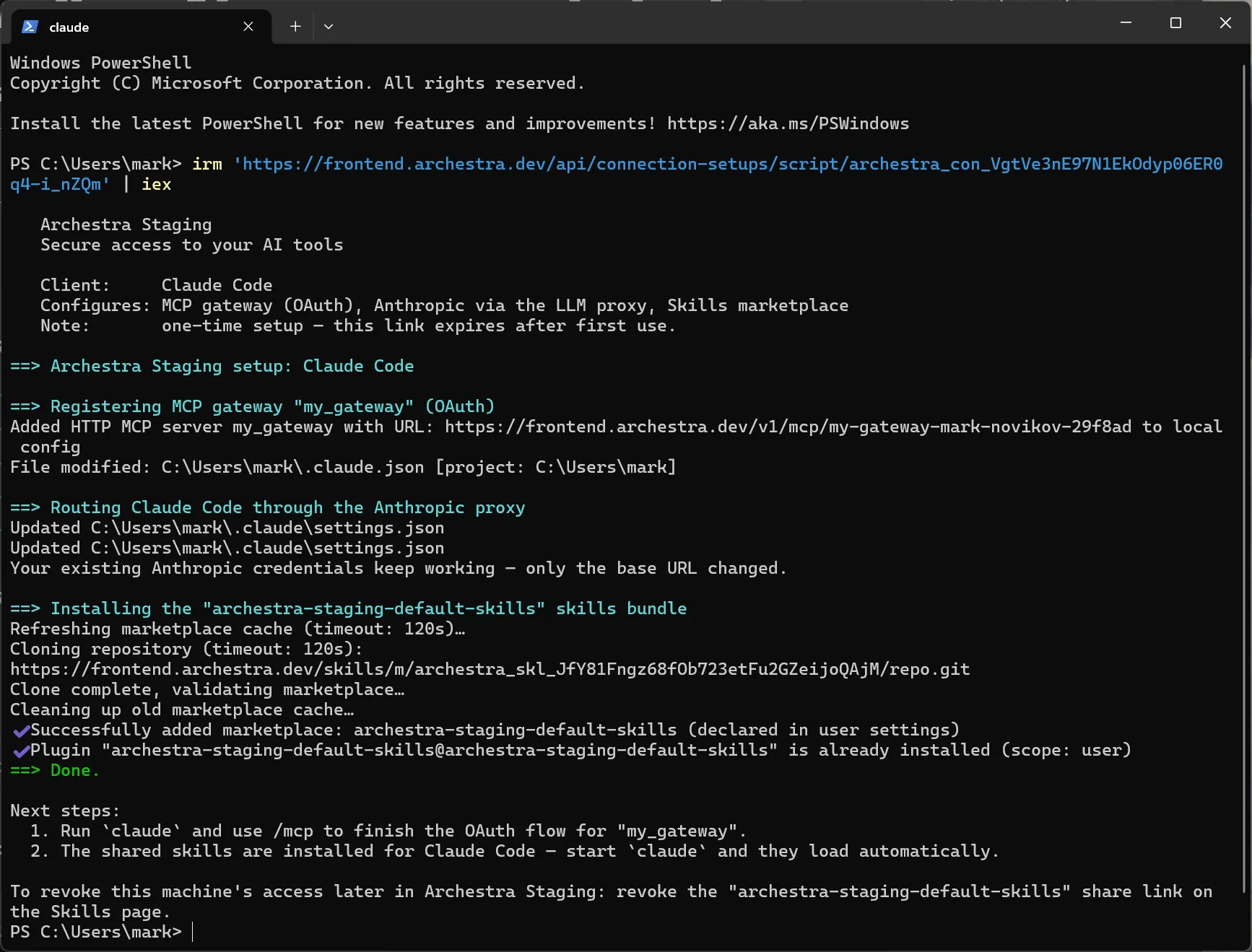Click 'Refreshing marketplace cache' line
The image size is (1252, 952).
(x=238, y=629)
